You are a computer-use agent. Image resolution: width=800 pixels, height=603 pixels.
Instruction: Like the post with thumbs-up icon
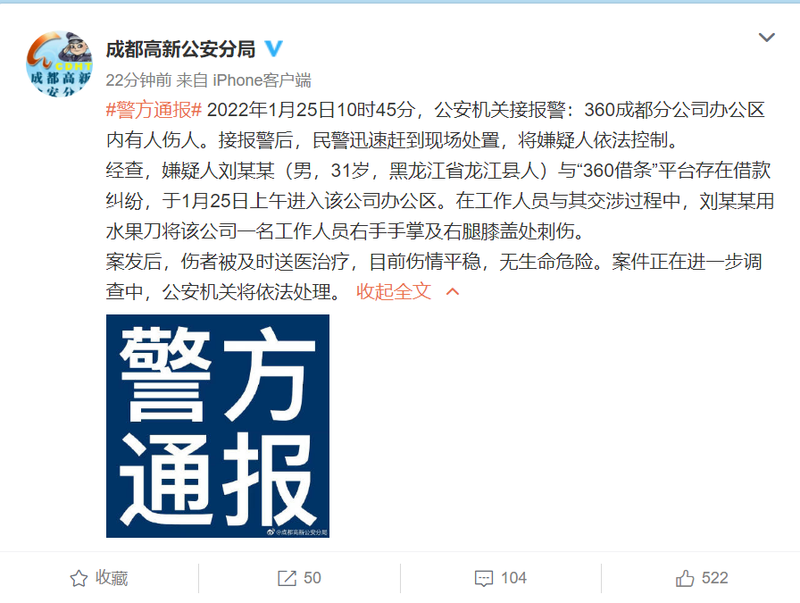(685, 578)
